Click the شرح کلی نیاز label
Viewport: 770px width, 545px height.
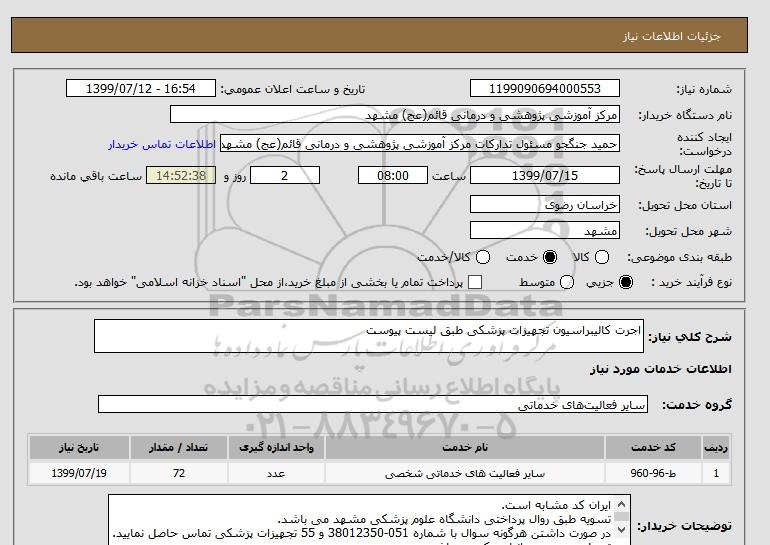(x=690, y=337)
